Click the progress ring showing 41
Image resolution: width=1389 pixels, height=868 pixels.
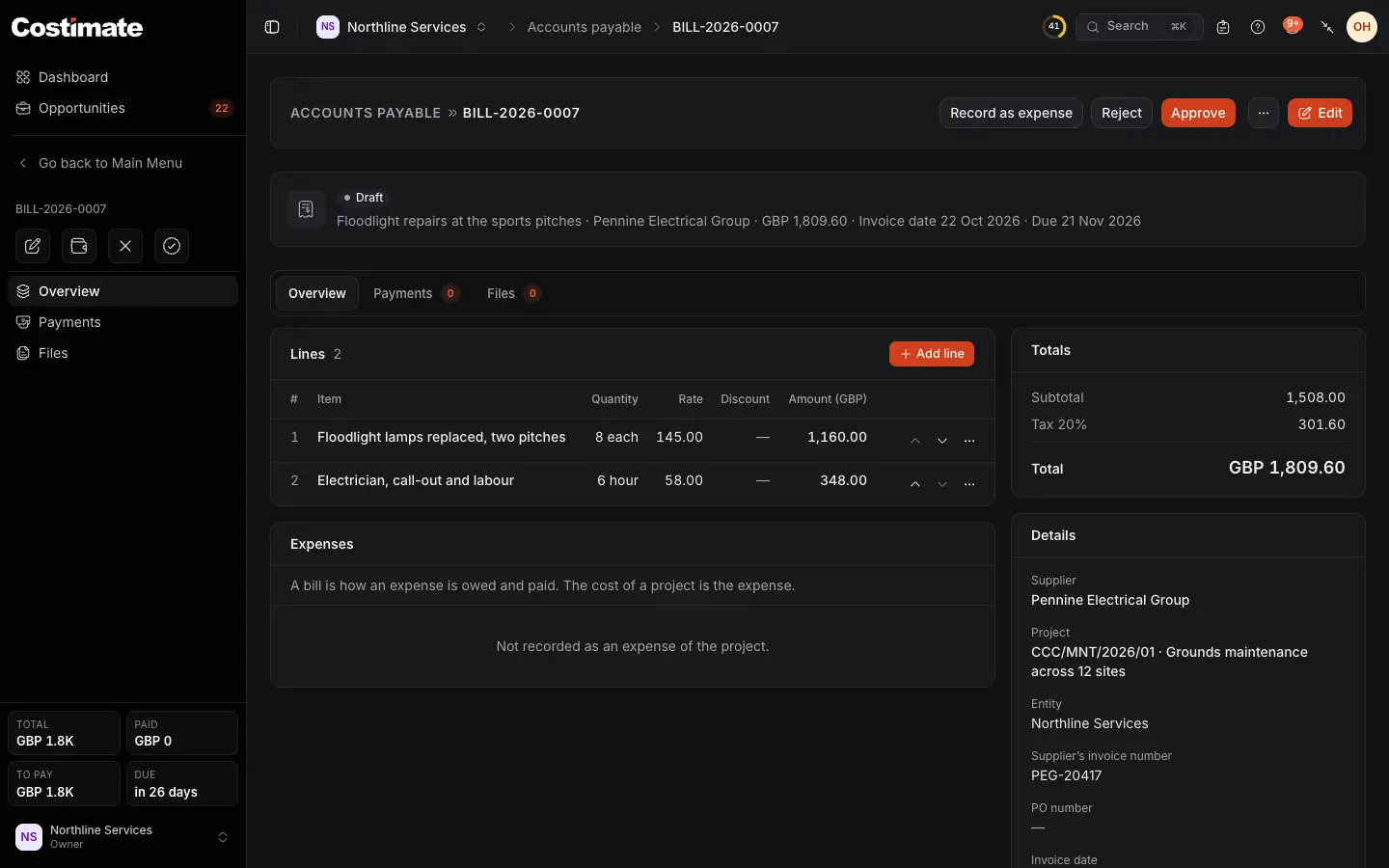tap(1054, 27)
